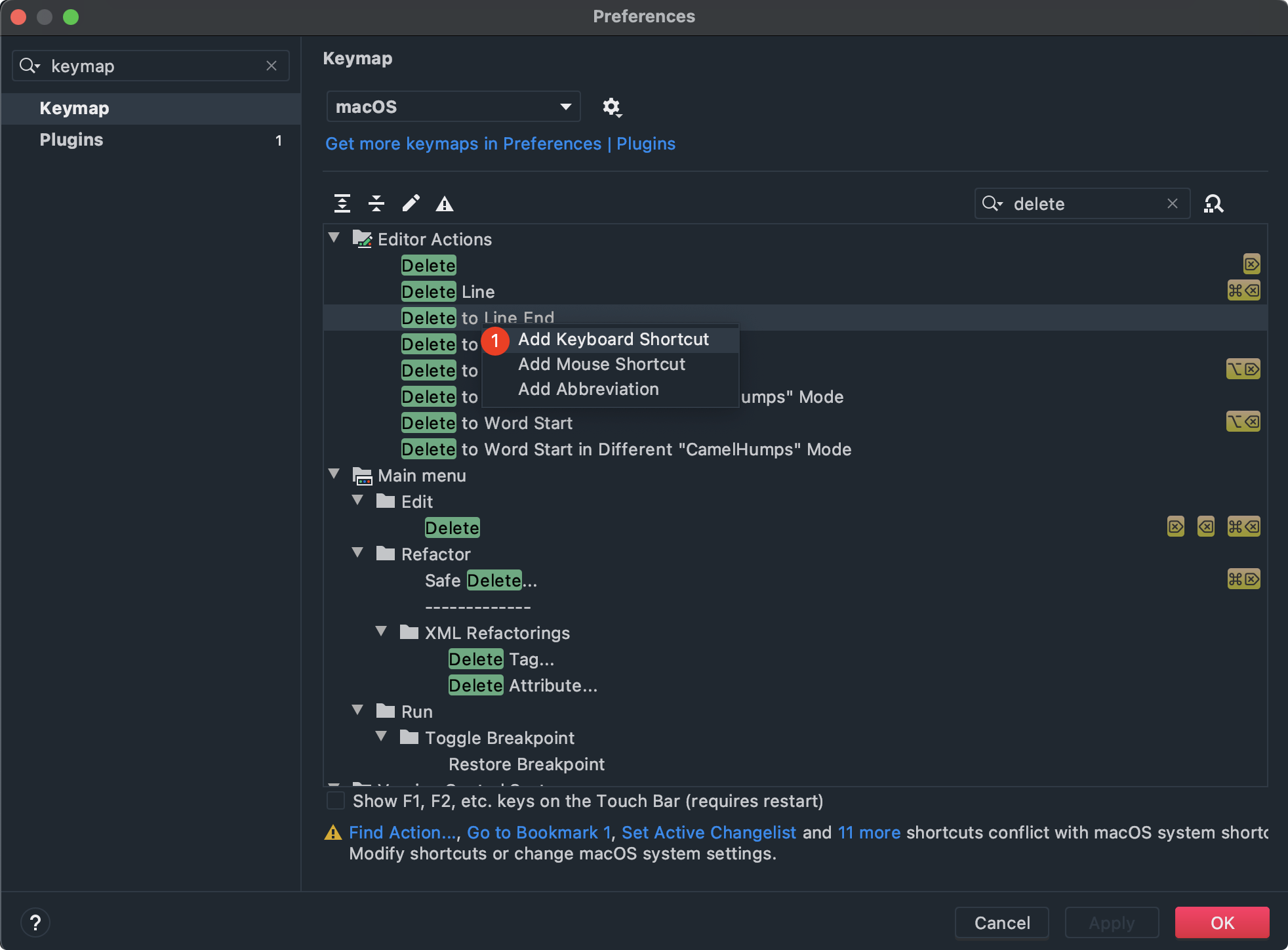The width and height of the screenshot is (1288, 950).
Task: Collapse the Editor Actions group
Action: click(x=334, y=238)
